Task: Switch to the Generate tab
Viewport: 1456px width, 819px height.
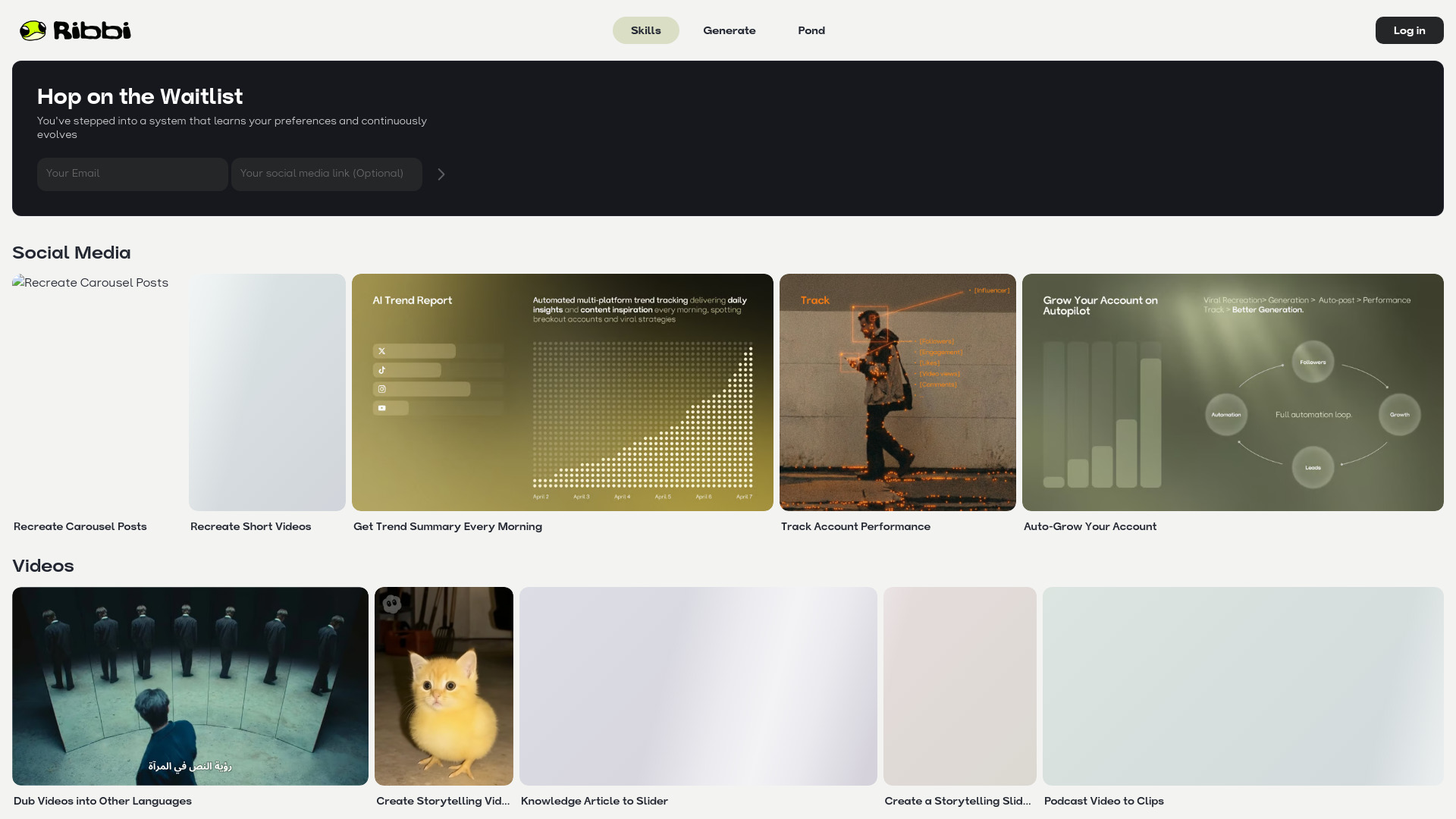Action: 729,30
